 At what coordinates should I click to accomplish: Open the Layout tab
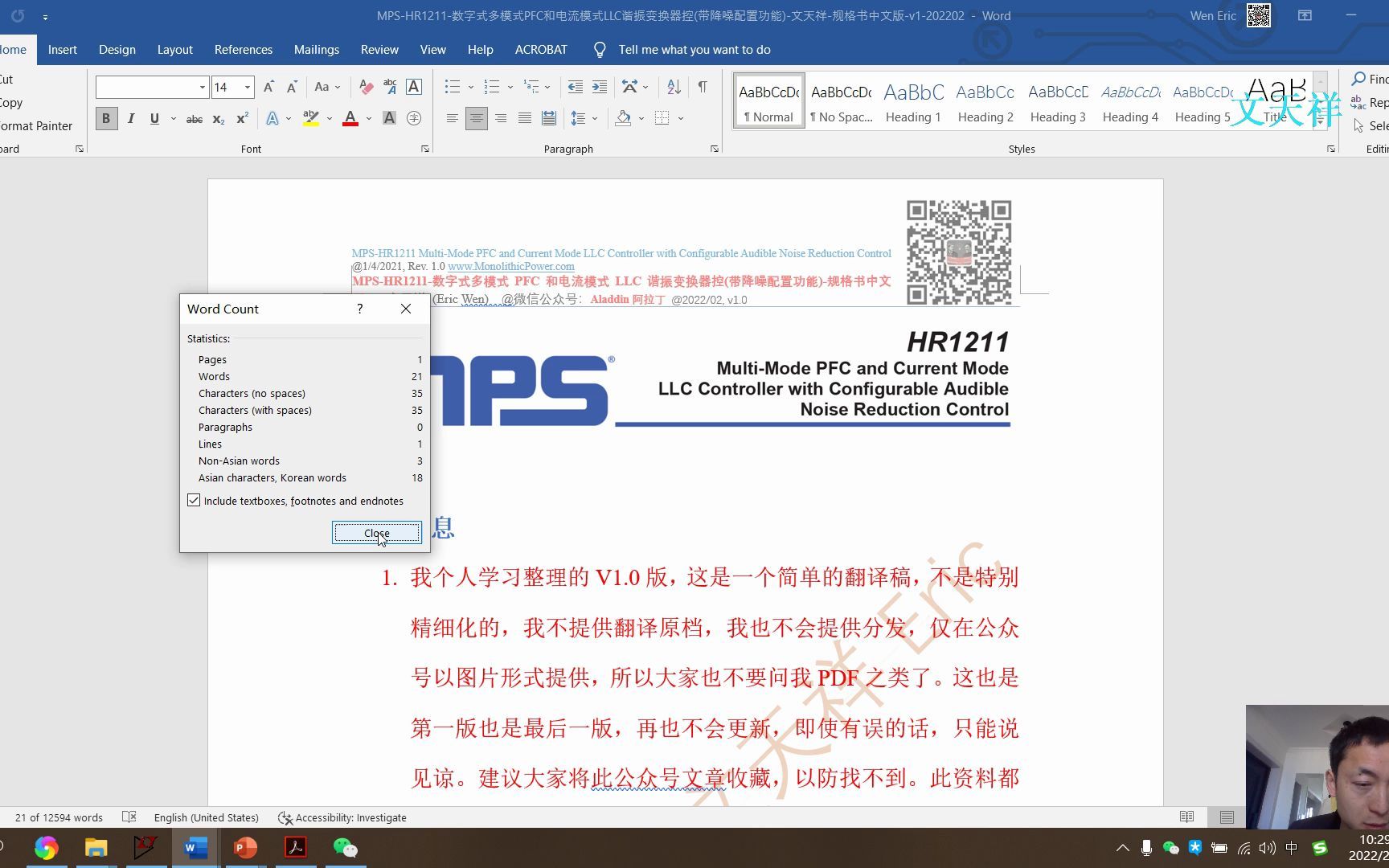174,49
